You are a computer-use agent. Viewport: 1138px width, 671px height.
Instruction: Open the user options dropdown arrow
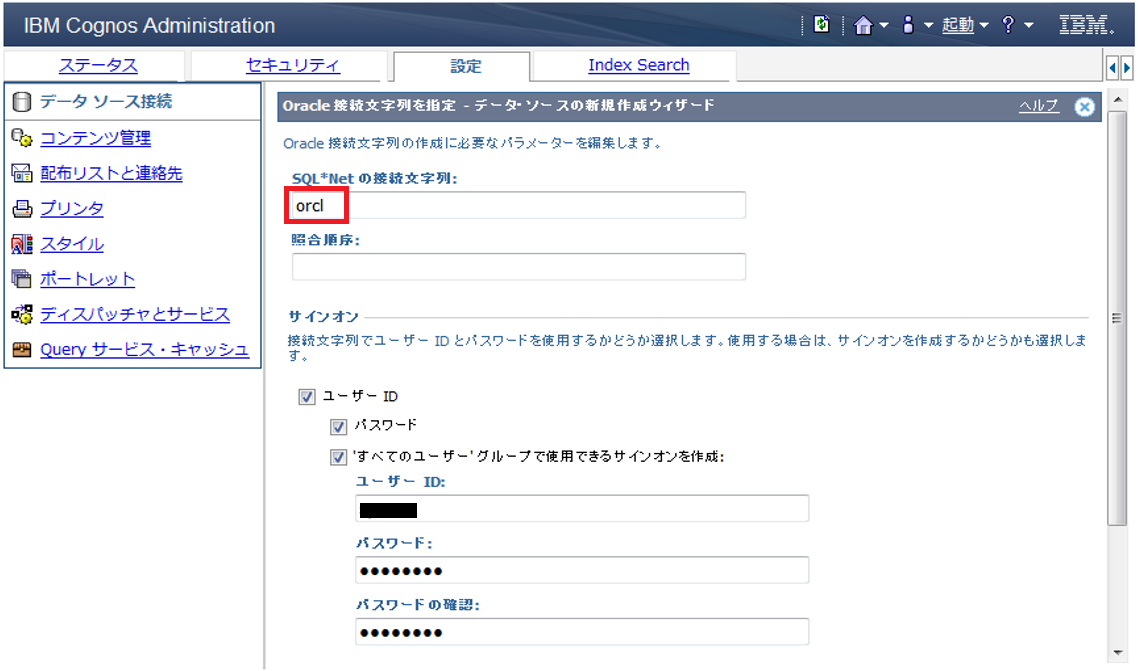pyautogui.click(x=928, y=25)
